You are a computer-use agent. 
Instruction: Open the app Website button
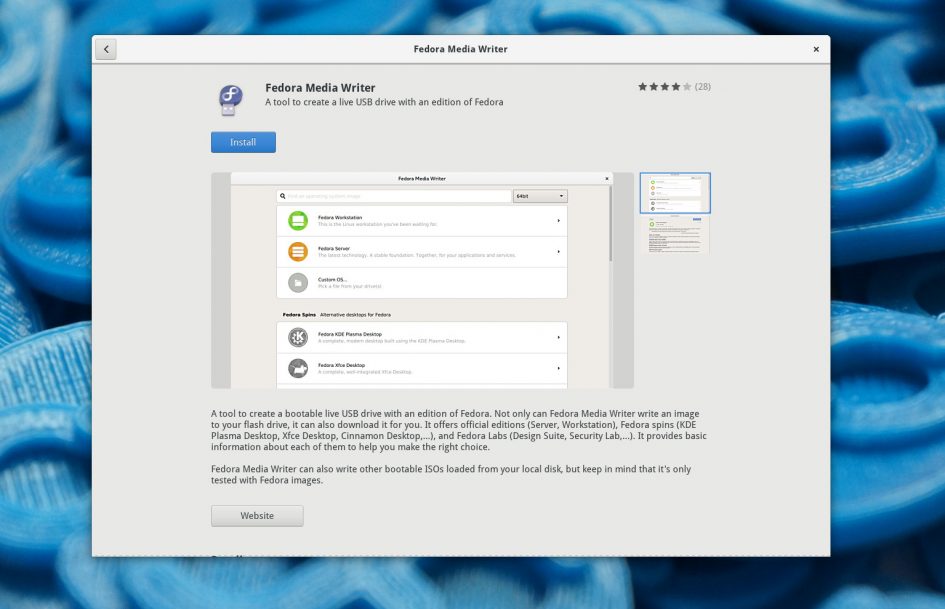point(257,516)
